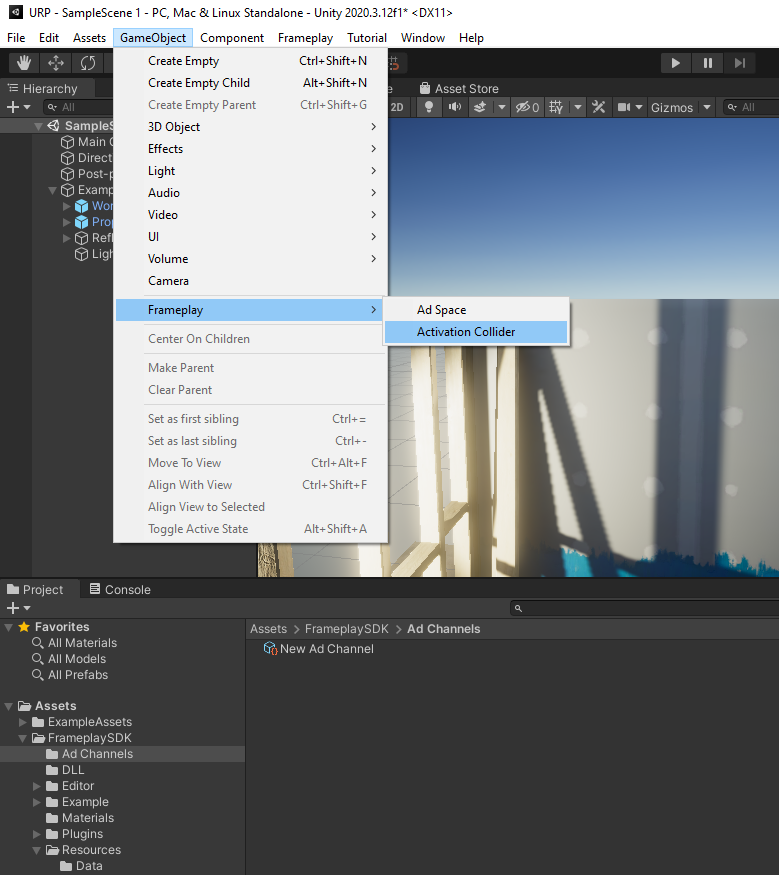Screen dimensions: 779x875
Task: Open the Asset Store tab
Action: click(x=459, y=89)
